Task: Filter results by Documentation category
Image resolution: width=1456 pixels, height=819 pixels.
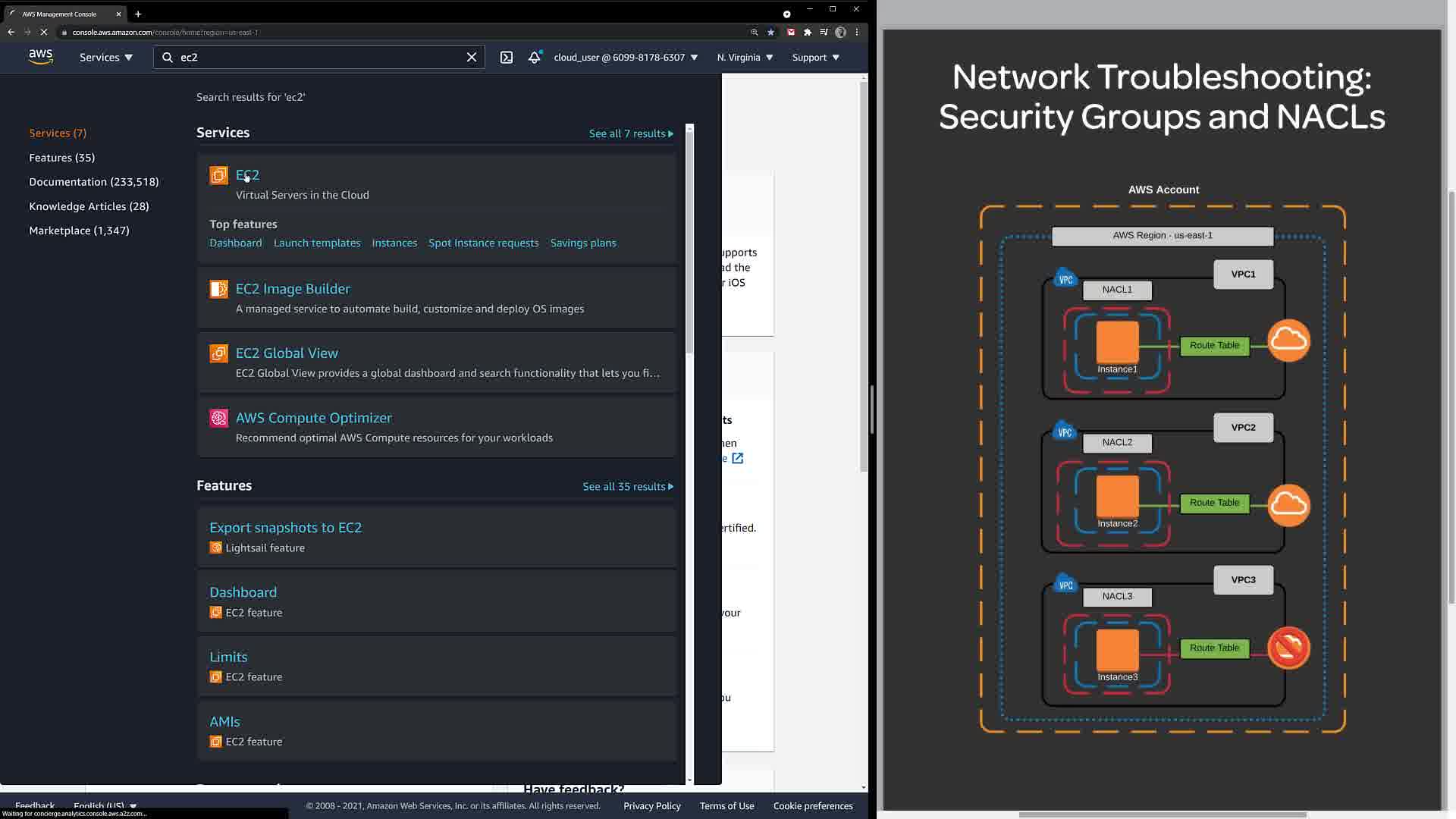Action: (94, 182)
